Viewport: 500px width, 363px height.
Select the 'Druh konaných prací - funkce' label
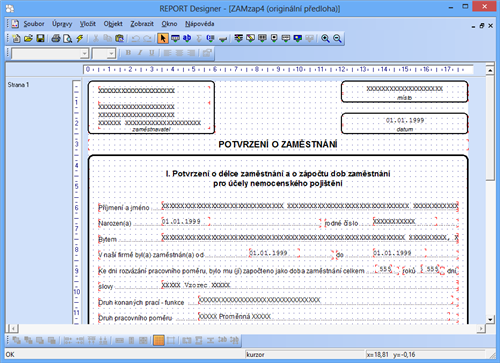[x=141, y=303]
